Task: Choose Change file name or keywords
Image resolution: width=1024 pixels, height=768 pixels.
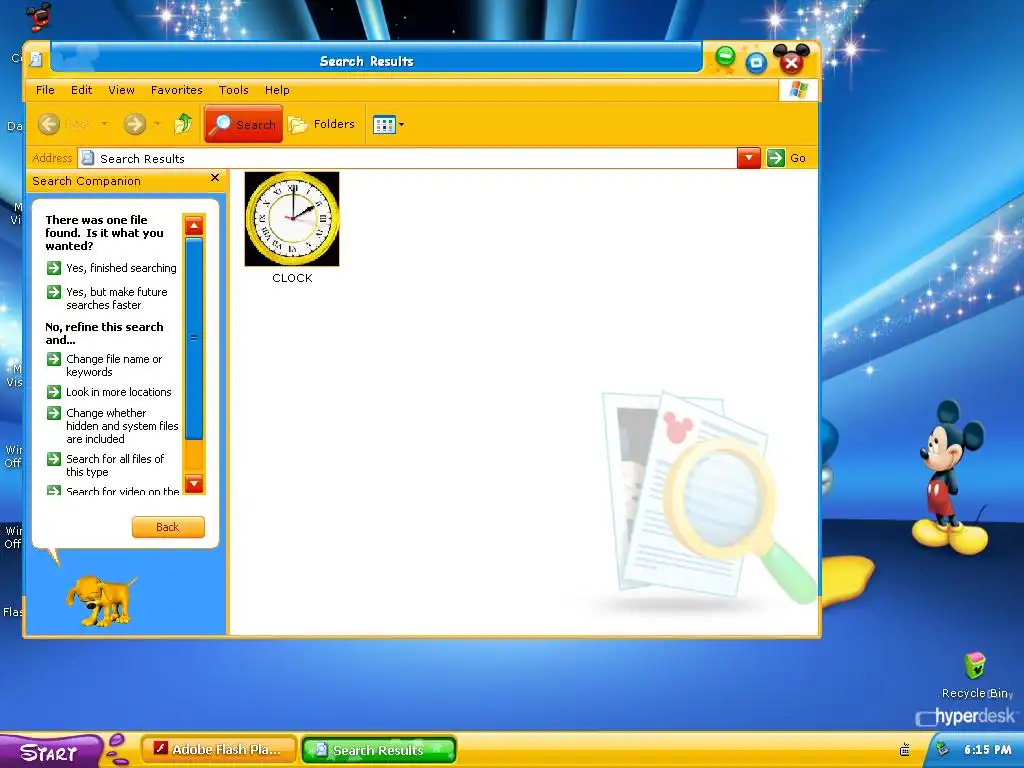Action: point(114,366)
